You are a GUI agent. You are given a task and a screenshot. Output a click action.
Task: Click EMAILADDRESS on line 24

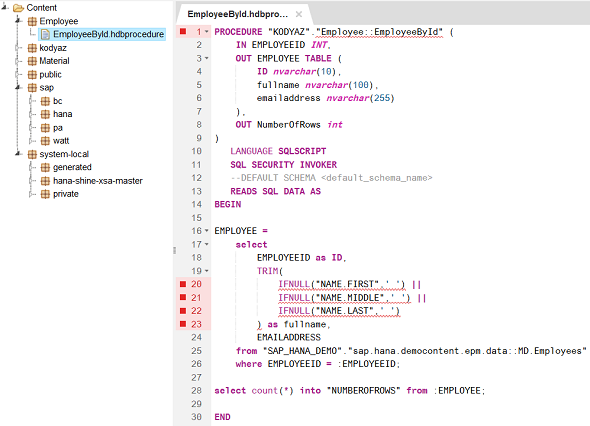[289, 337]
